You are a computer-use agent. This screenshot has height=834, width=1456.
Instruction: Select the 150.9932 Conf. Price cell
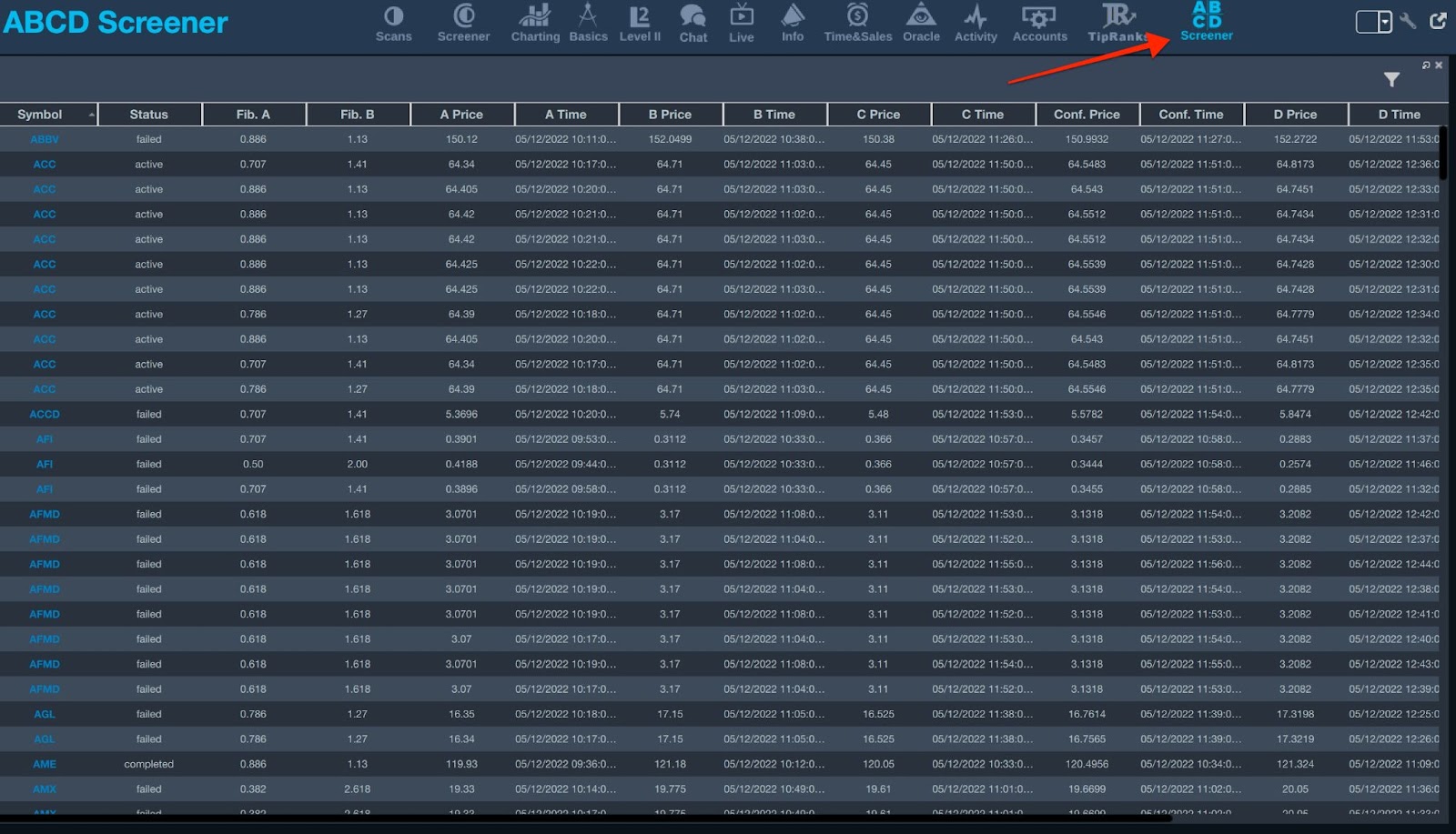click(x=1087, y=139)
